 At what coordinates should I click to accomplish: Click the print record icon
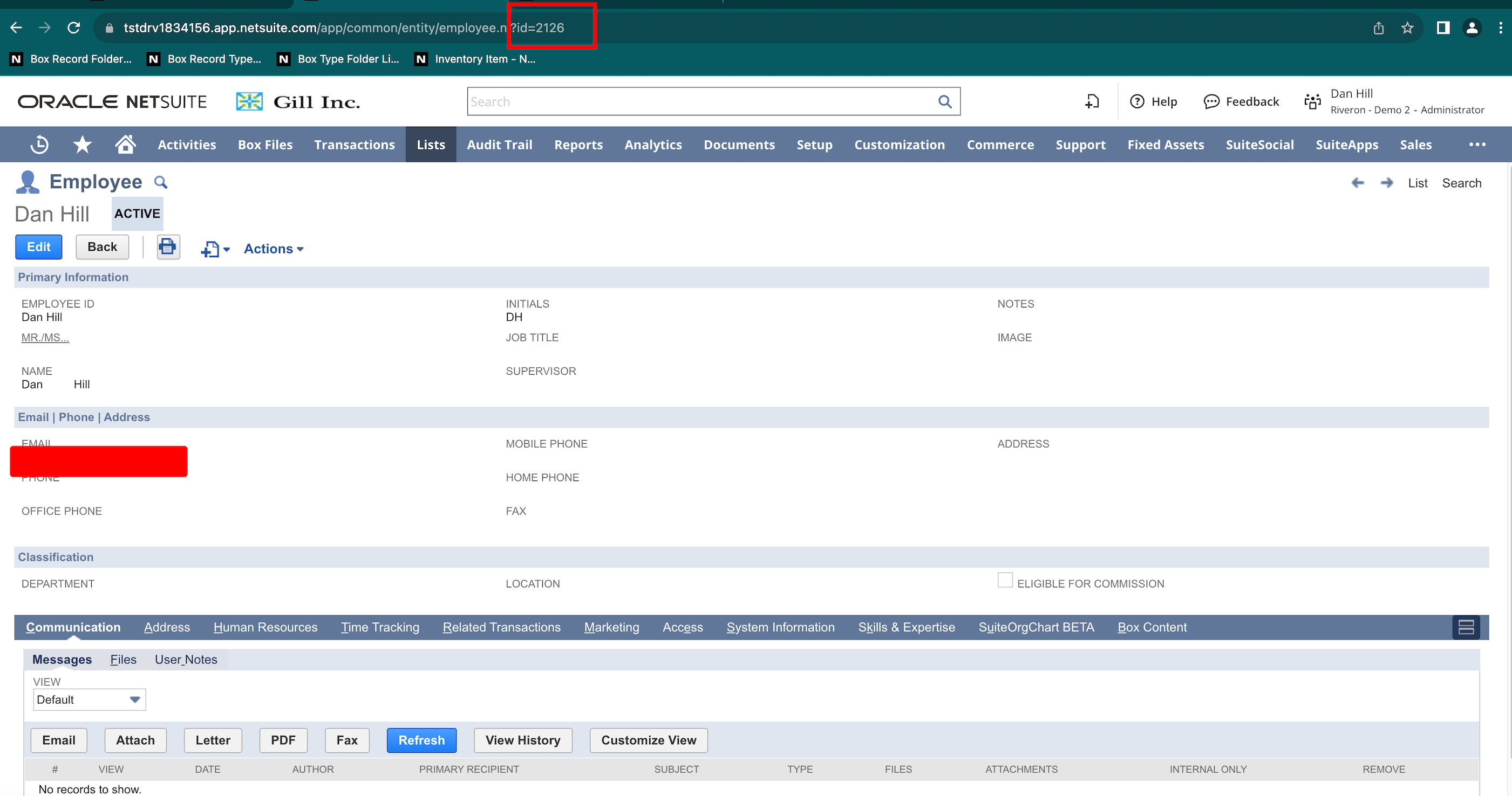(168, 247)
